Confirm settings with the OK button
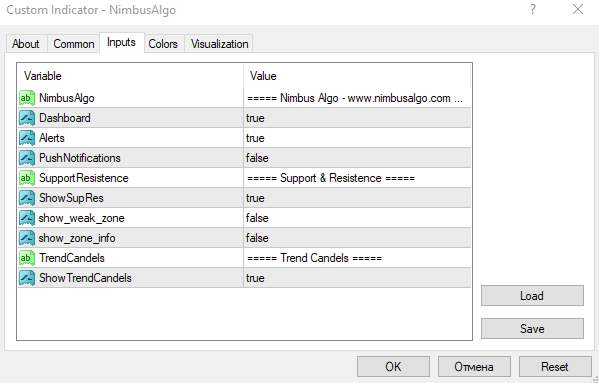 click(x=393, y=367)
